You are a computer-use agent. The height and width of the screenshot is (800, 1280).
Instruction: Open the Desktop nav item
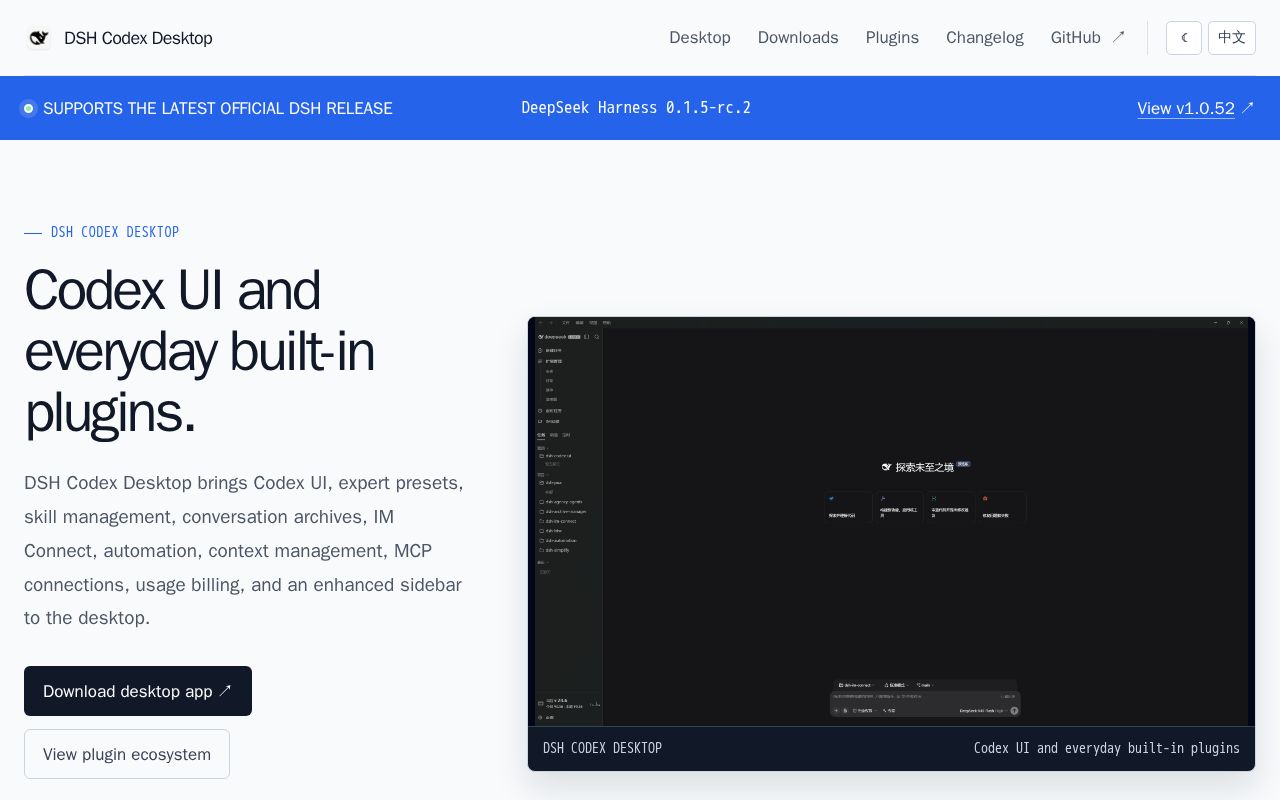click(x=700, y=38)
